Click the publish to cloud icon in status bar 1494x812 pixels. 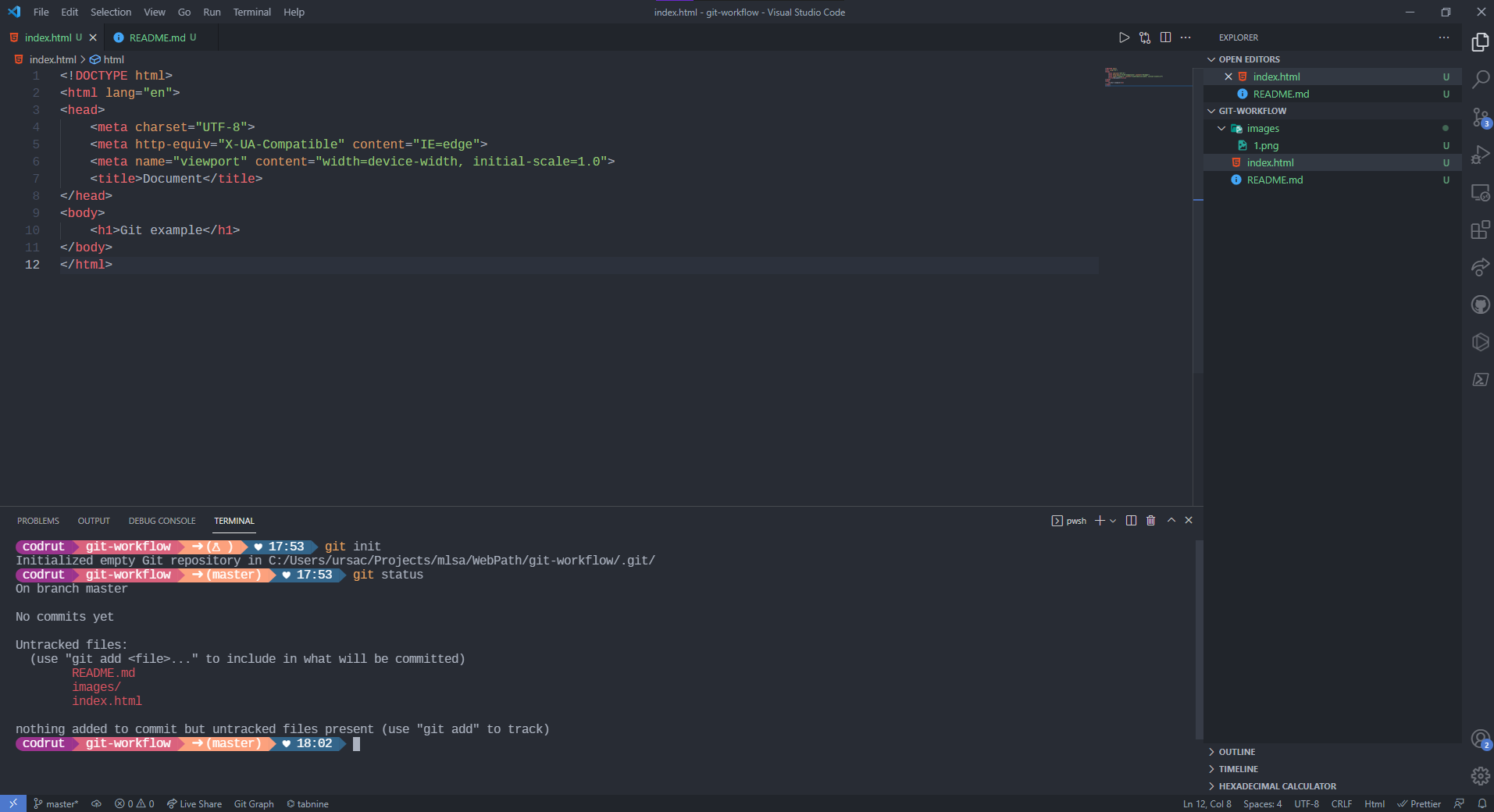pos(96,803)
